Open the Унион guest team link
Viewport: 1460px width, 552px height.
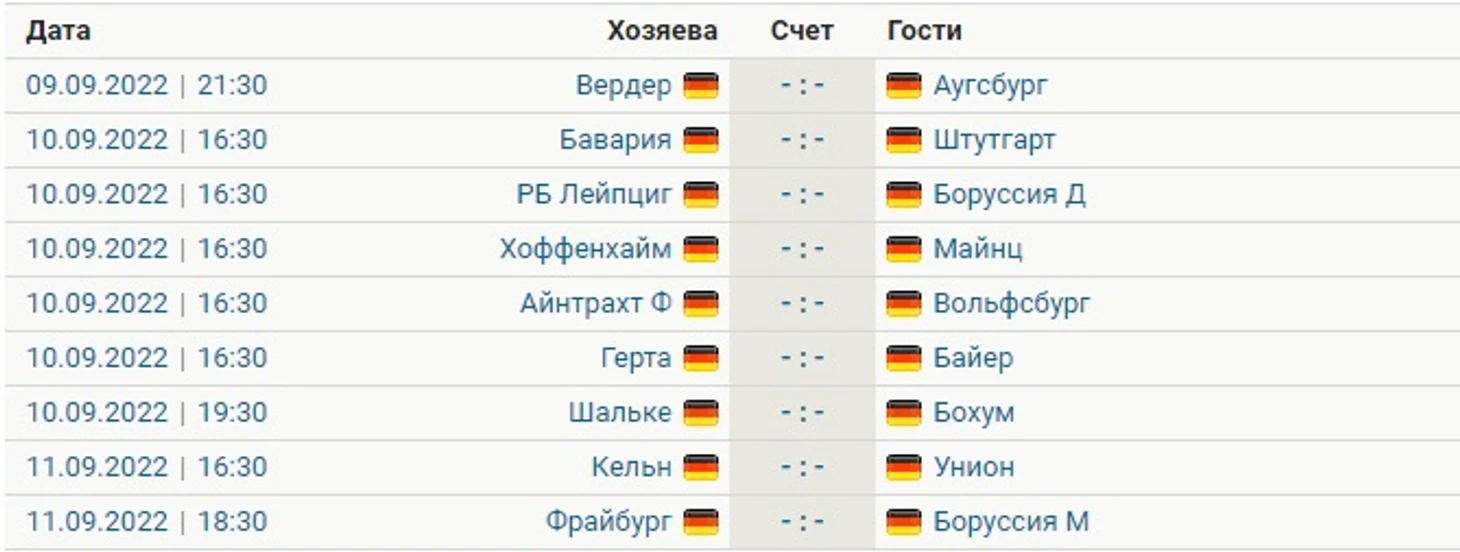click(974, 467)
